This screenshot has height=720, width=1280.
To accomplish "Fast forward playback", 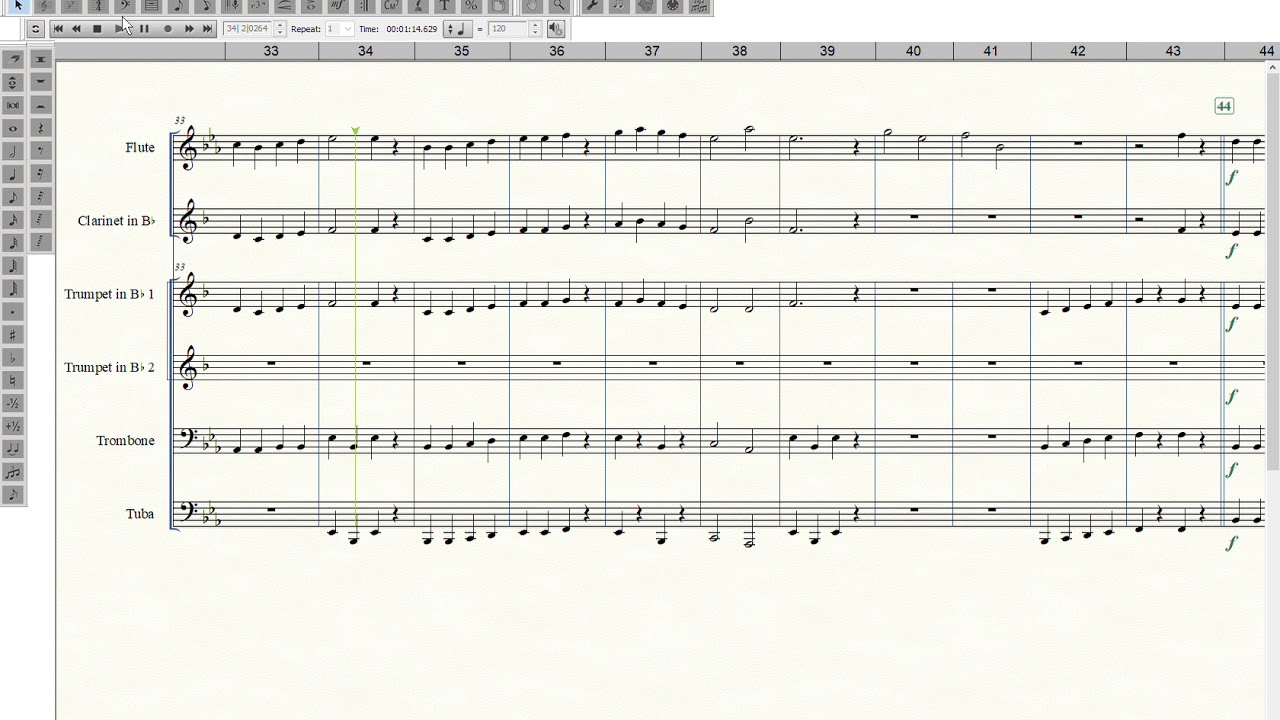I will coord(189,29).
